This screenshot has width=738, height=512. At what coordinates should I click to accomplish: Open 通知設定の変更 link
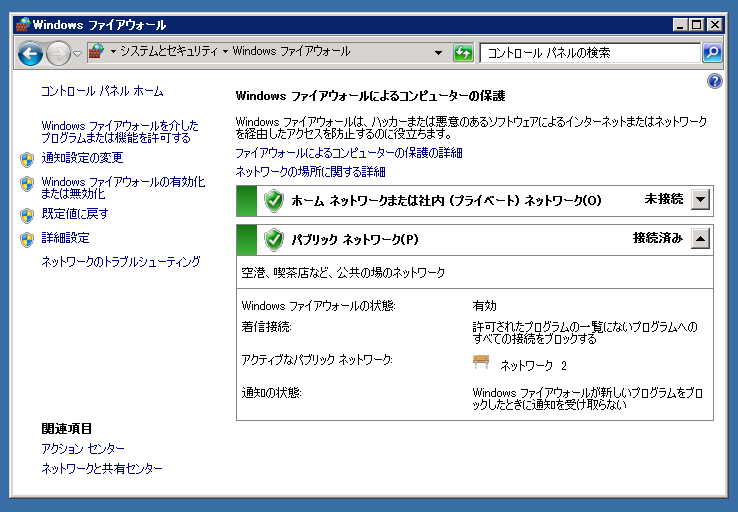pos(82,158)
